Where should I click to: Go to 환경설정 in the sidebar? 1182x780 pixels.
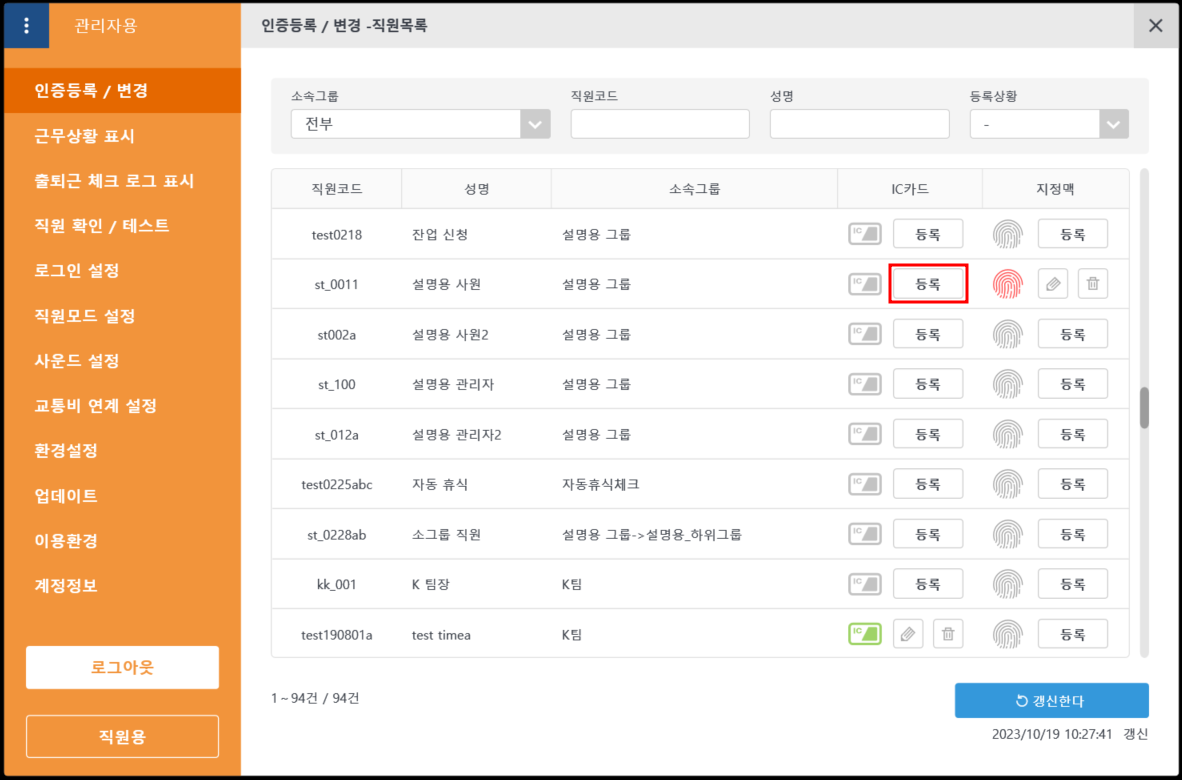pyautogui.click(x=66, y=451)
